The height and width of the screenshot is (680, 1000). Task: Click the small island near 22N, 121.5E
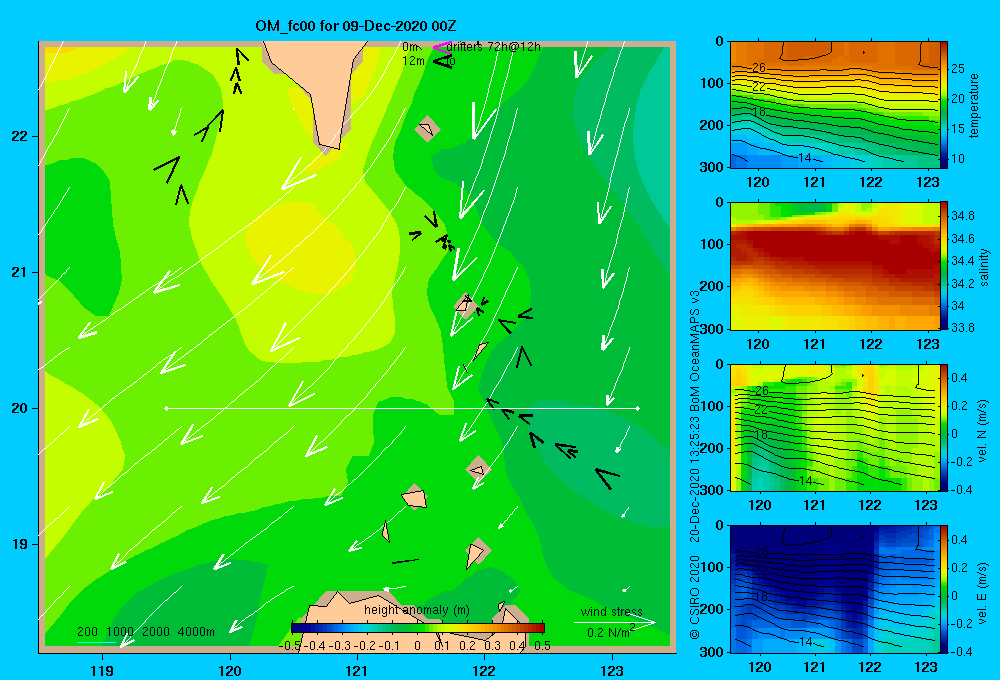pos(427,129)
